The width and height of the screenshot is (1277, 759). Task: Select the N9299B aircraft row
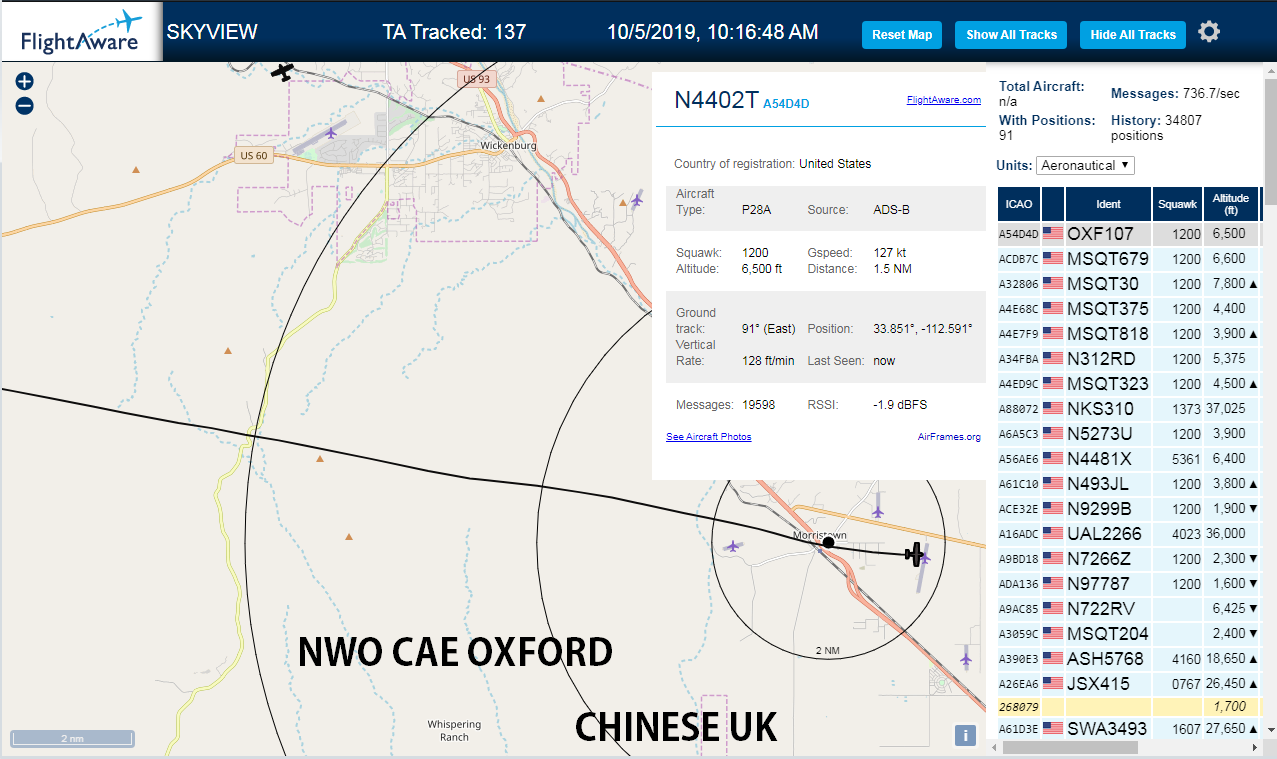[x=1128, y=508]
